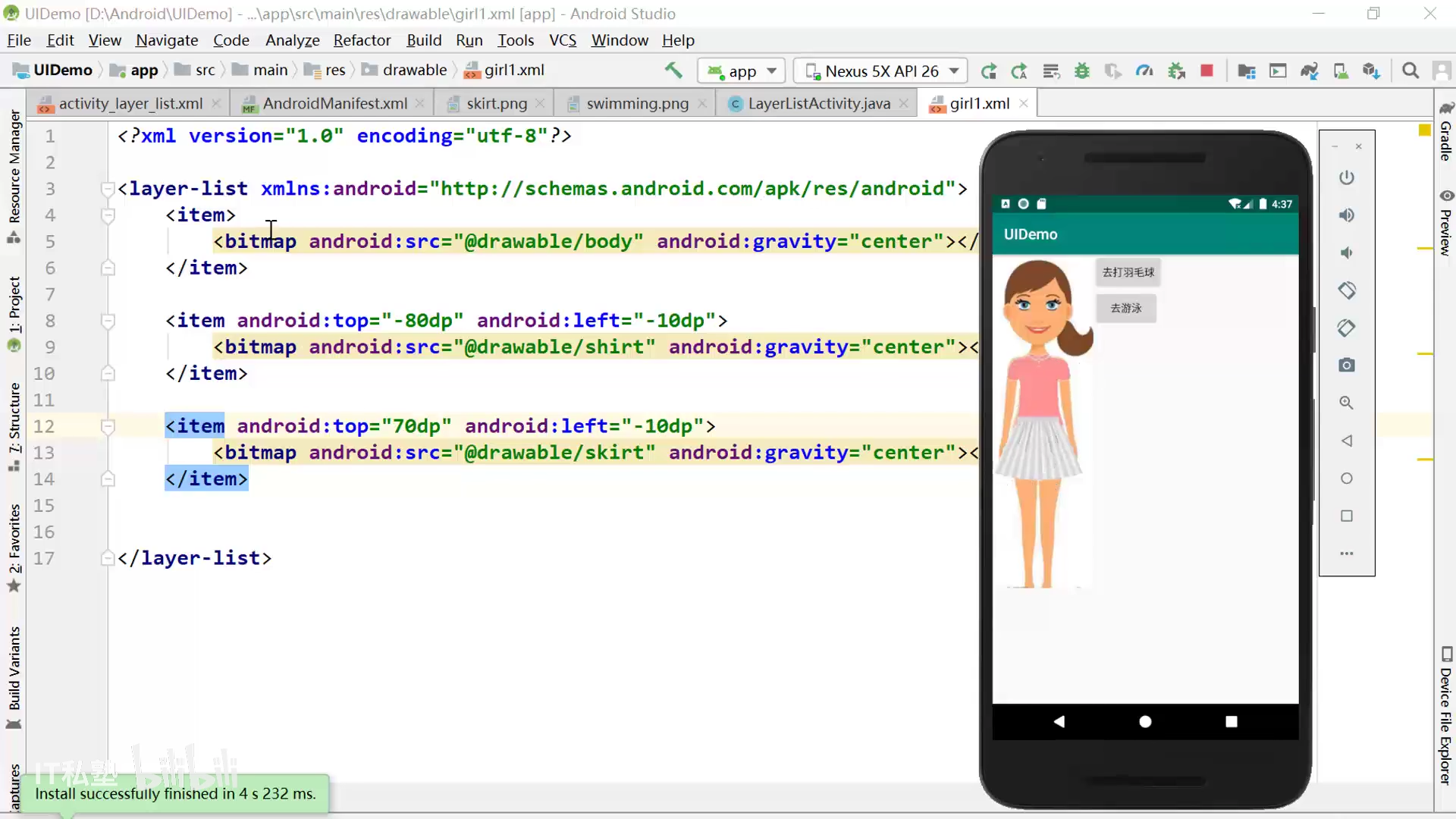Tap the 去游泳 button in the emulator
This screenshot has width=1456, height=819.
(1126, 308)
